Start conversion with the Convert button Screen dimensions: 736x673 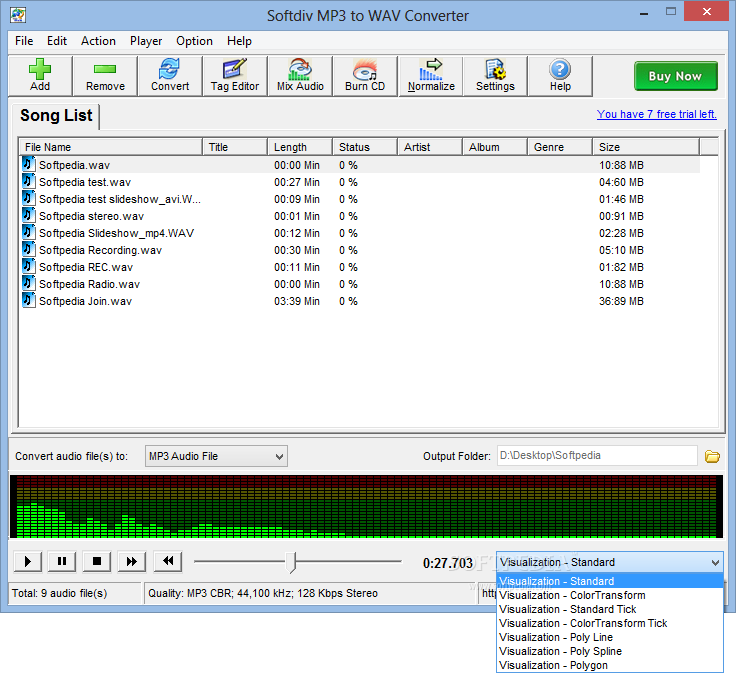(x=170, y=76)
